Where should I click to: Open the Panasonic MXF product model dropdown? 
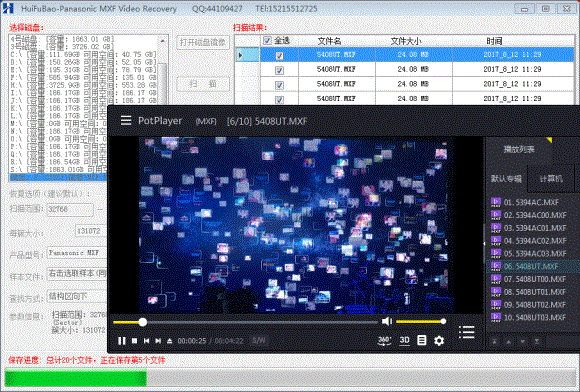[x=77, y=253]
